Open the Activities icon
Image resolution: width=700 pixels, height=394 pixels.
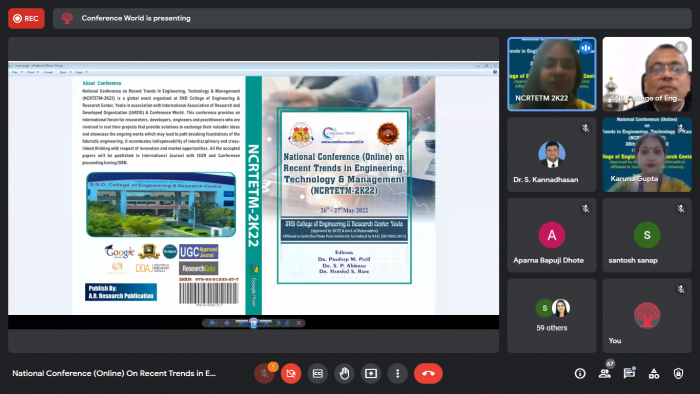point(654,373)
